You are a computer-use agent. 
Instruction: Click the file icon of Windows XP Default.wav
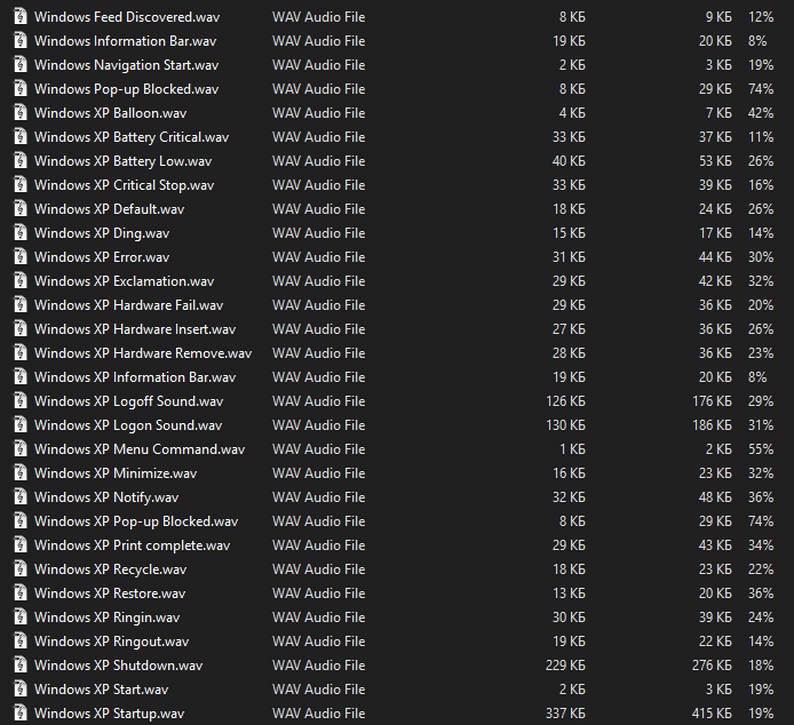pyautogui.click(x=20, y=209)
